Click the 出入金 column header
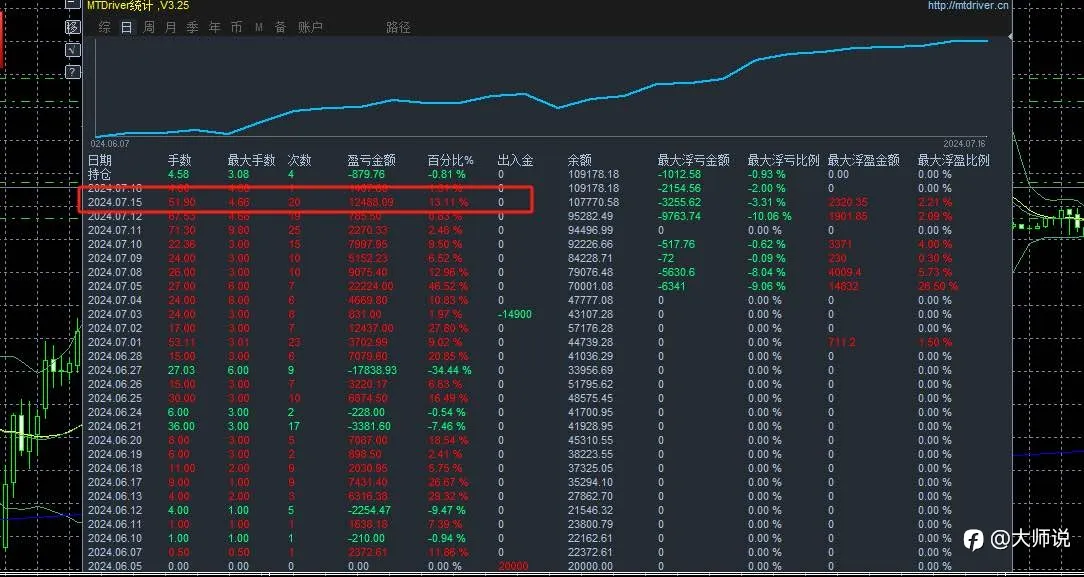Viewport: 1084px width, 577px height. (516, 160)
